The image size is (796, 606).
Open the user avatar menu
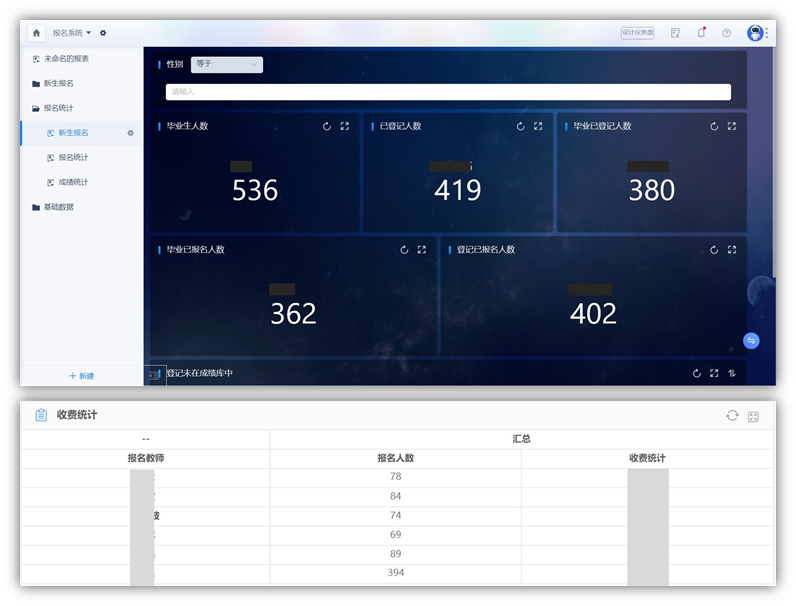coord(755,33)
